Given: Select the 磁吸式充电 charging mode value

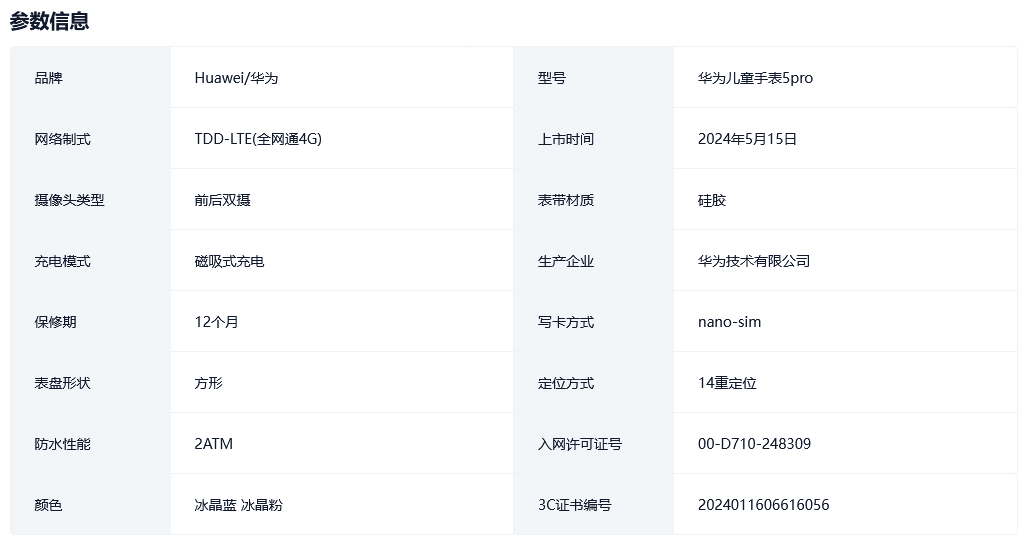Looking at the screenshot, I should tap(230, 261).
